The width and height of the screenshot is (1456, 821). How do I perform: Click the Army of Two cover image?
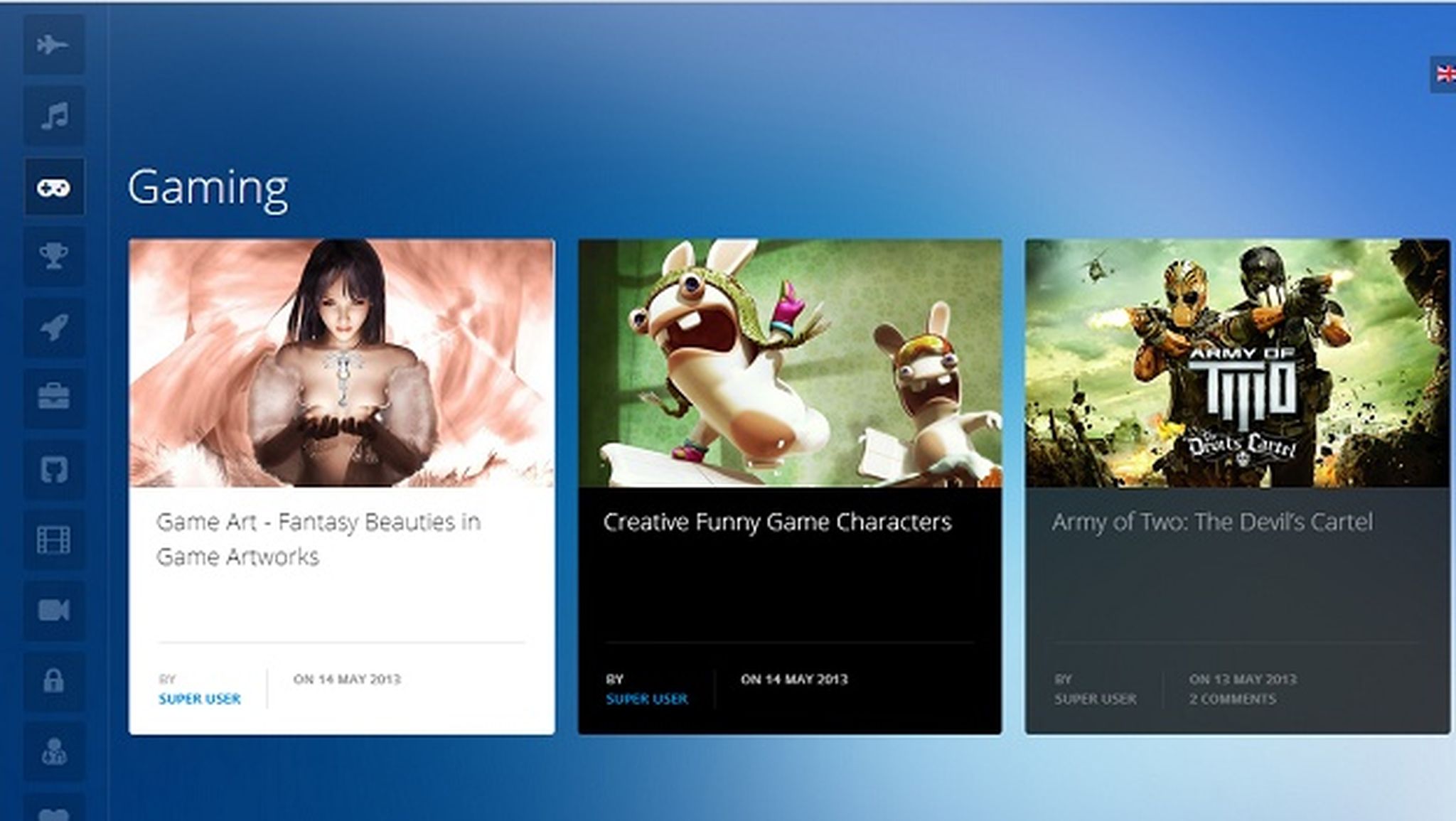1236,363
